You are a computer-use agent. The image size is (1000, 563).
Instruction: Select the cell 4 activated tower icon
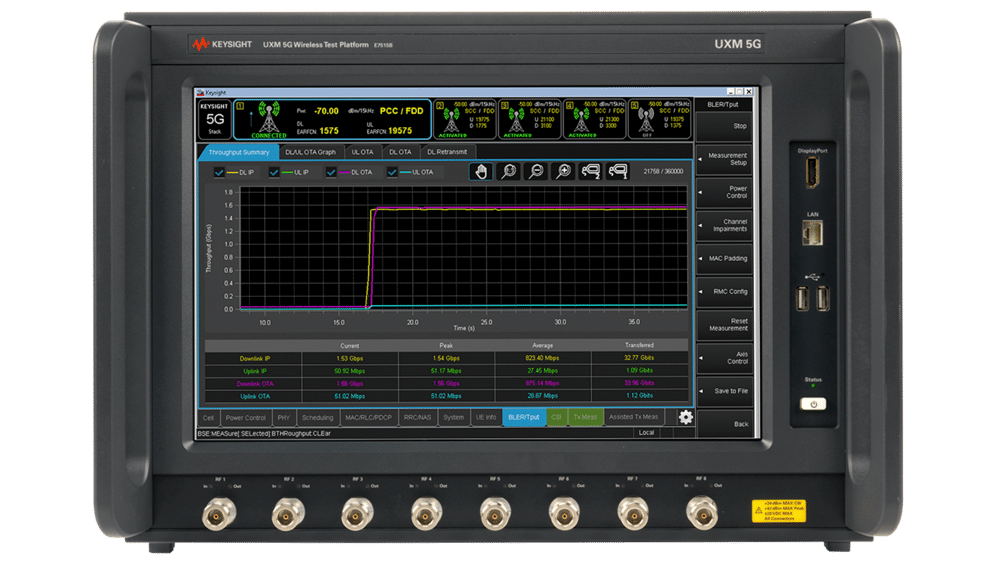pos(582,118)
